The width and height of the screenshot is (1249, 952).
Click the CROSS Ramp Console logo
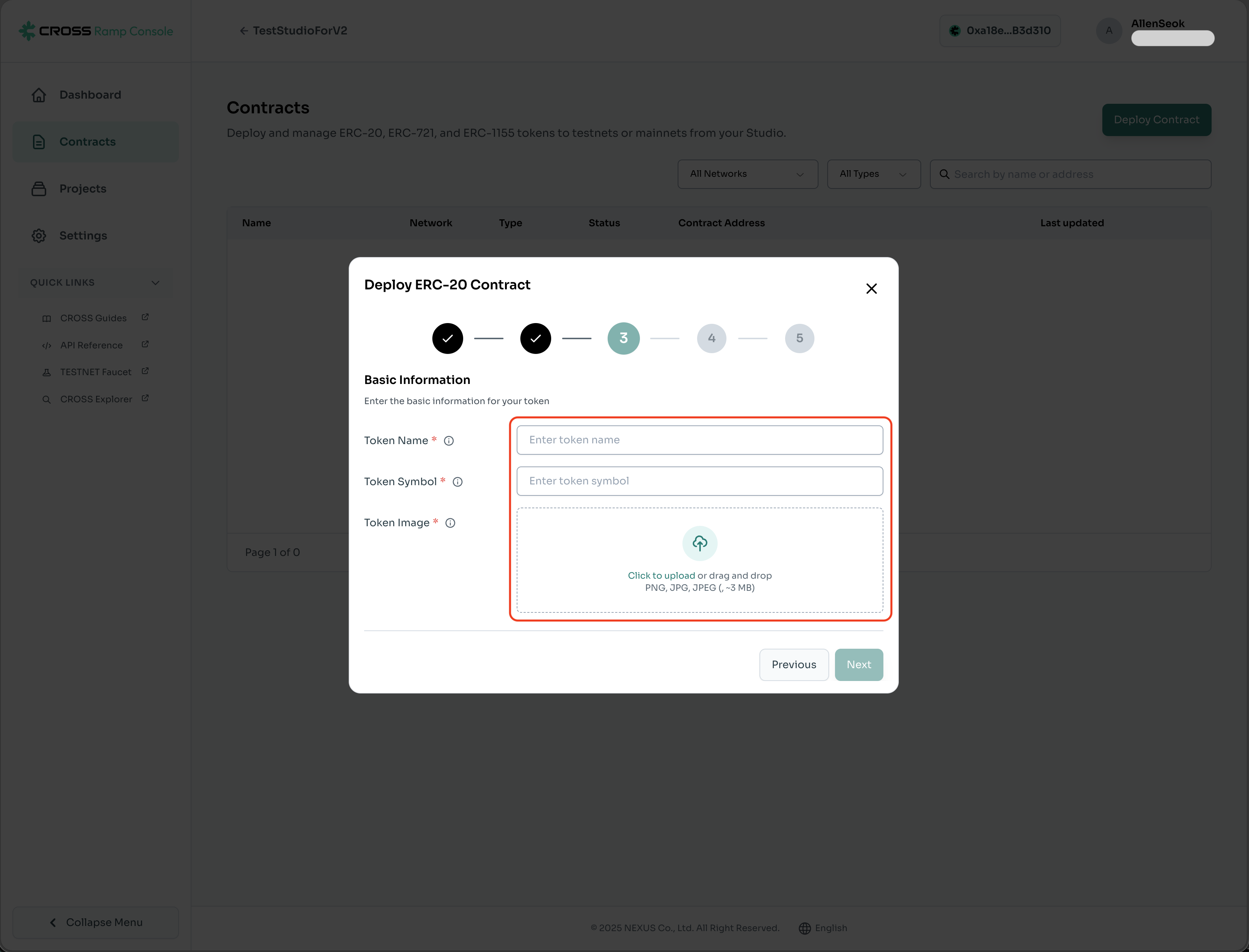coord(96,31)
